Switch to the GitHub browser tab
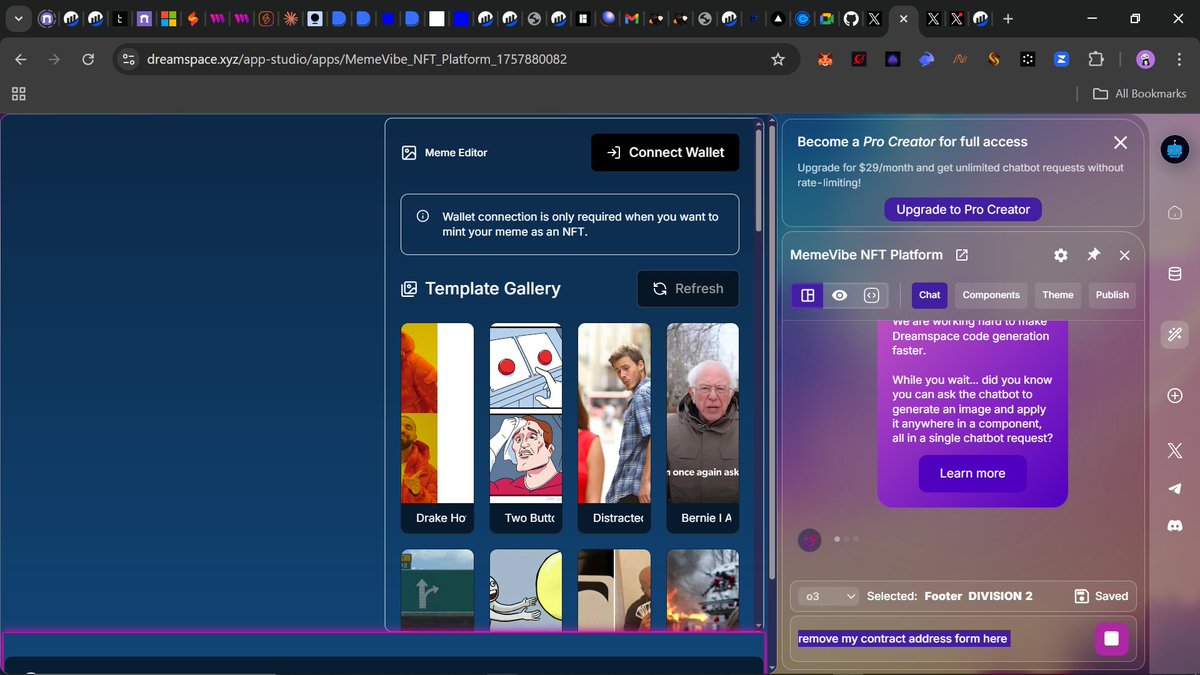1200x675 pixels. pyautogui.click(x=851, y=18)
